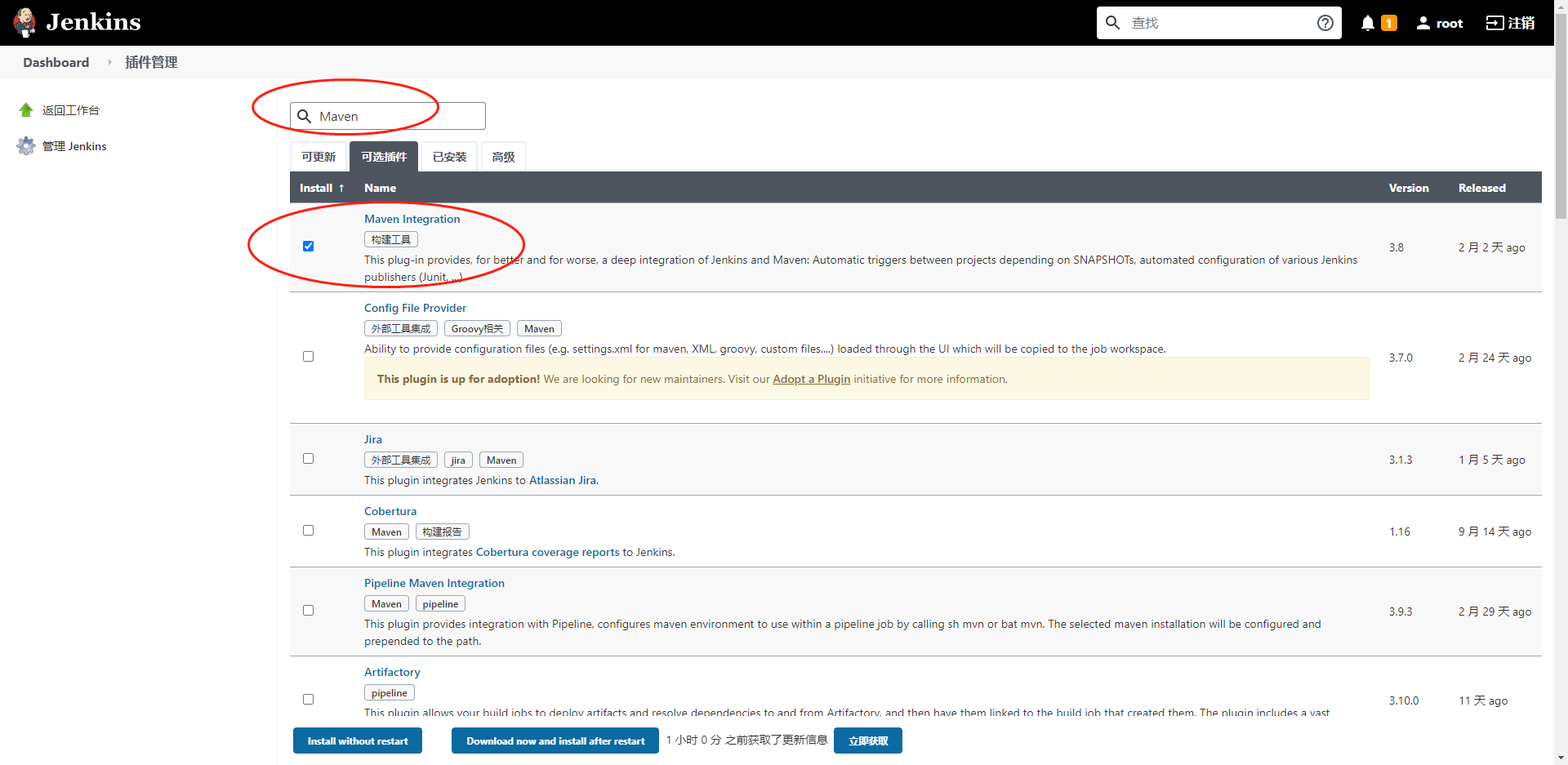This screenshot has height=765, width=1568.
Task: Click the orange notification count badge
Action: [x=1388, y=23]
